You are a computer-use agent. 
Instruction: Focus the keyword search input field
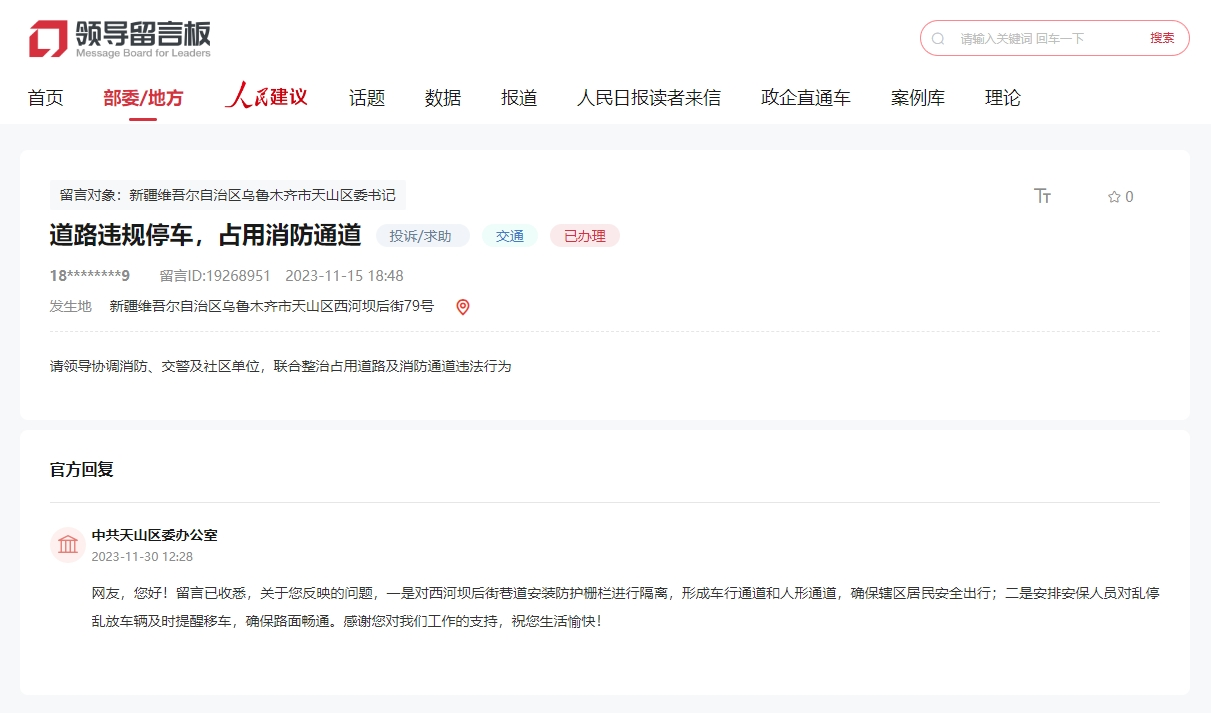click(1040, 39)
